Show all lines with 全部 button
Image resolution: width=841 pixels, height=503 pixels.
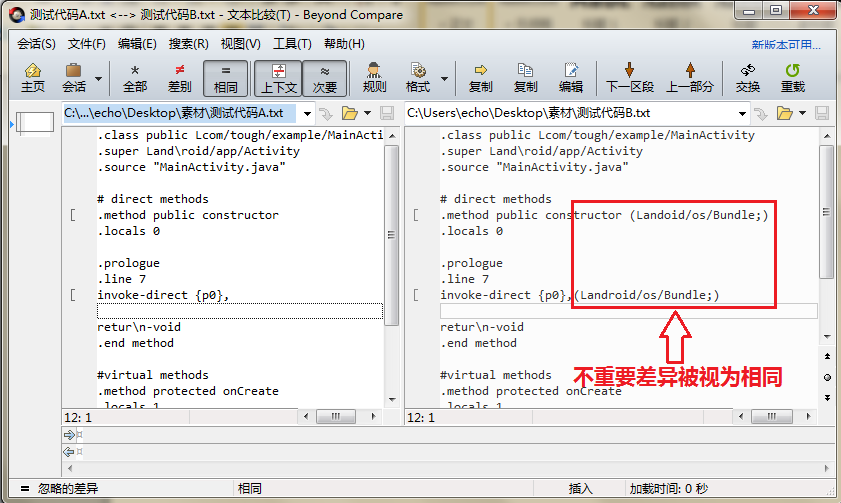click(x=135, y=78)
